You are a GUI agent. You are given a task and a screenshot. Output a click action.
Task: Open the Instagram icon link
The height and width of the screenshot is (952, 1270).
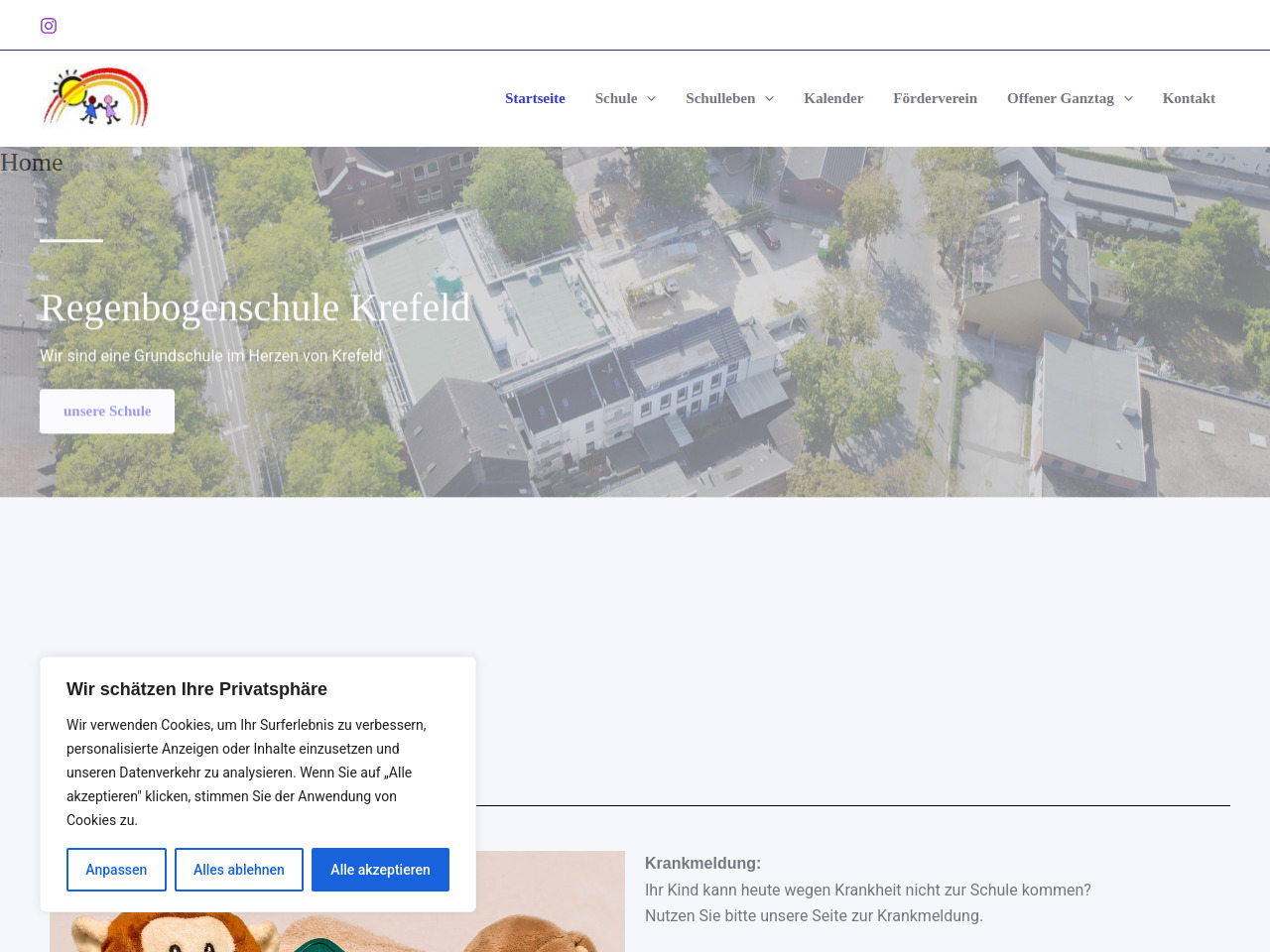[49, 26]
